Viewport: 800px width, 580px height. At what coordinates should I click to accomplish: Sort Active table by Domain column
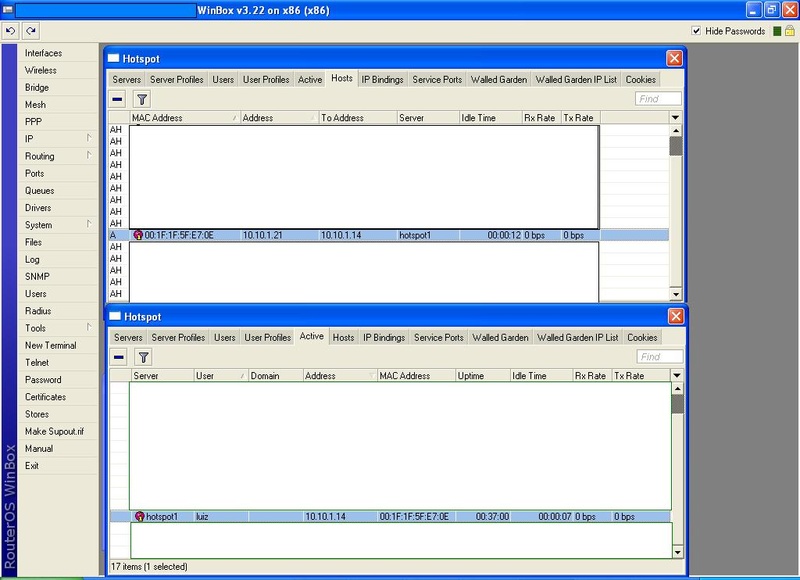tap(276, 375)
